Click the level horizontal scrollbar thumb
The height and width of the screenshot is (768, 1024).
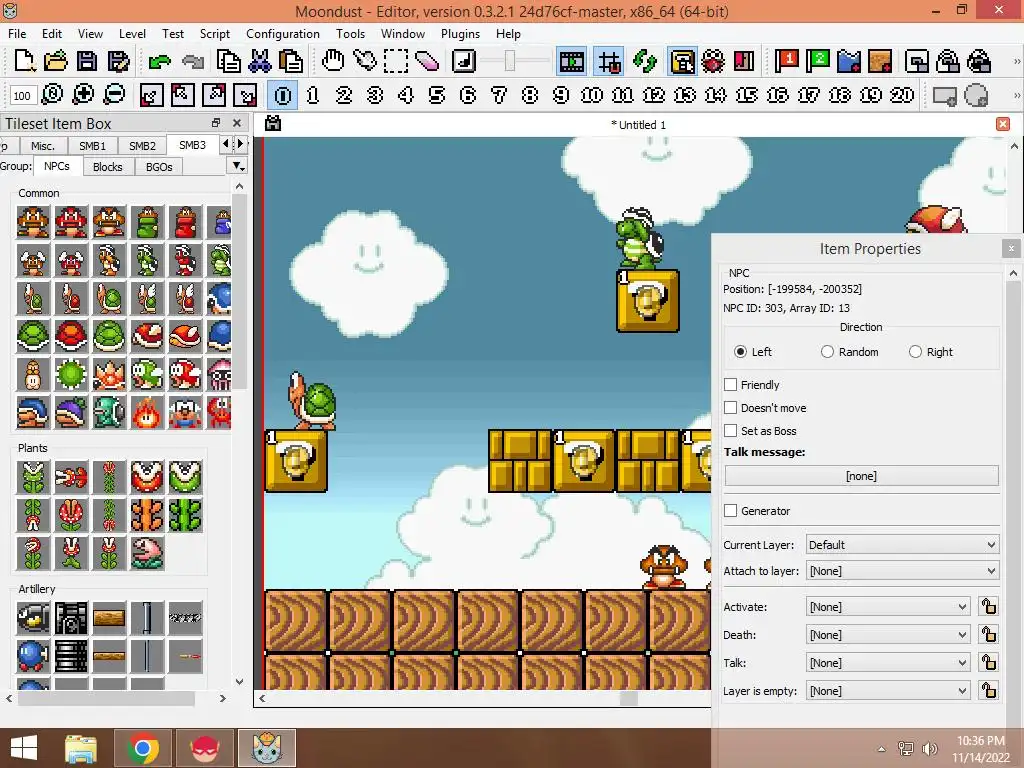coord(628,698)
